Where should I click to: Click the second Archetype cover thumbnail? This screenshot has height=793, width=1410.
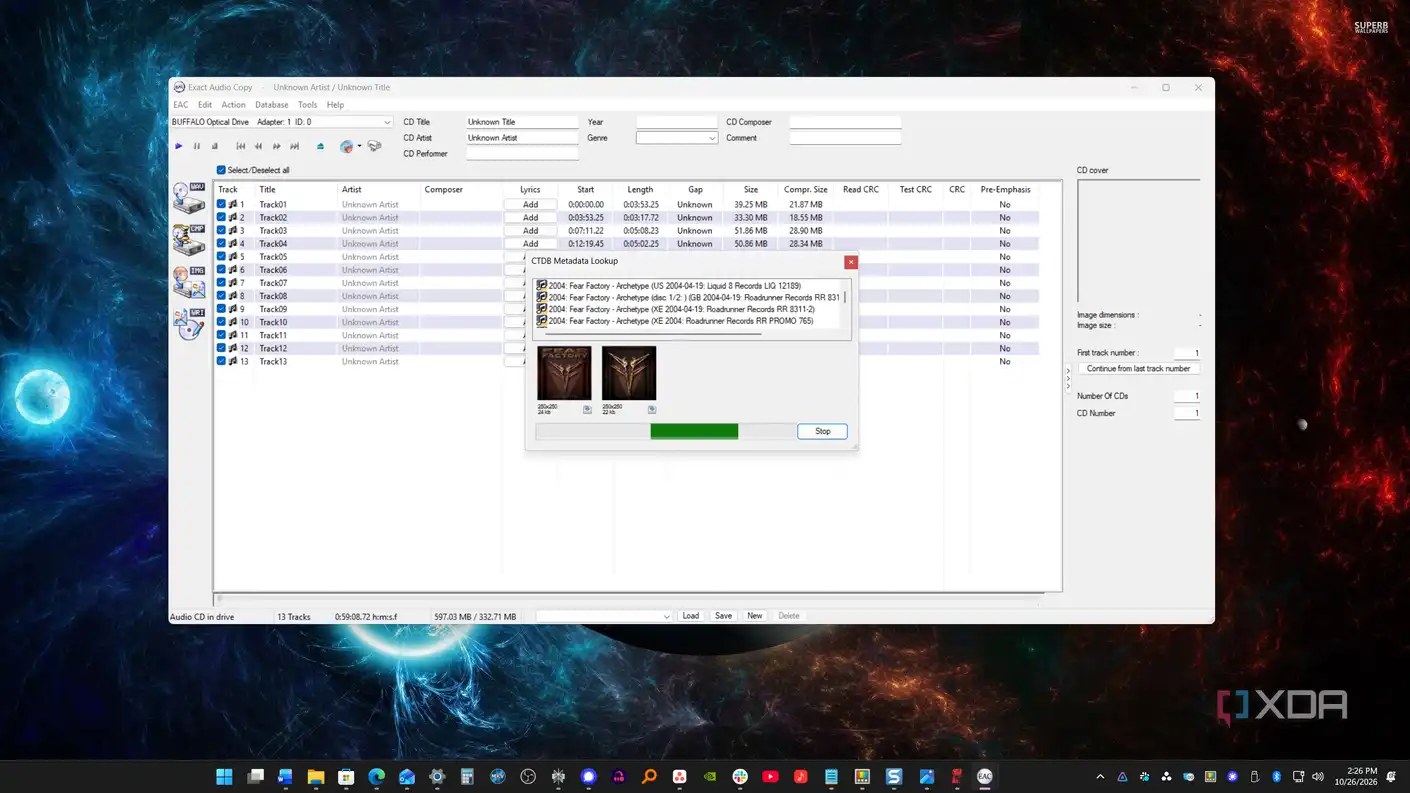(x=629, y=373)
